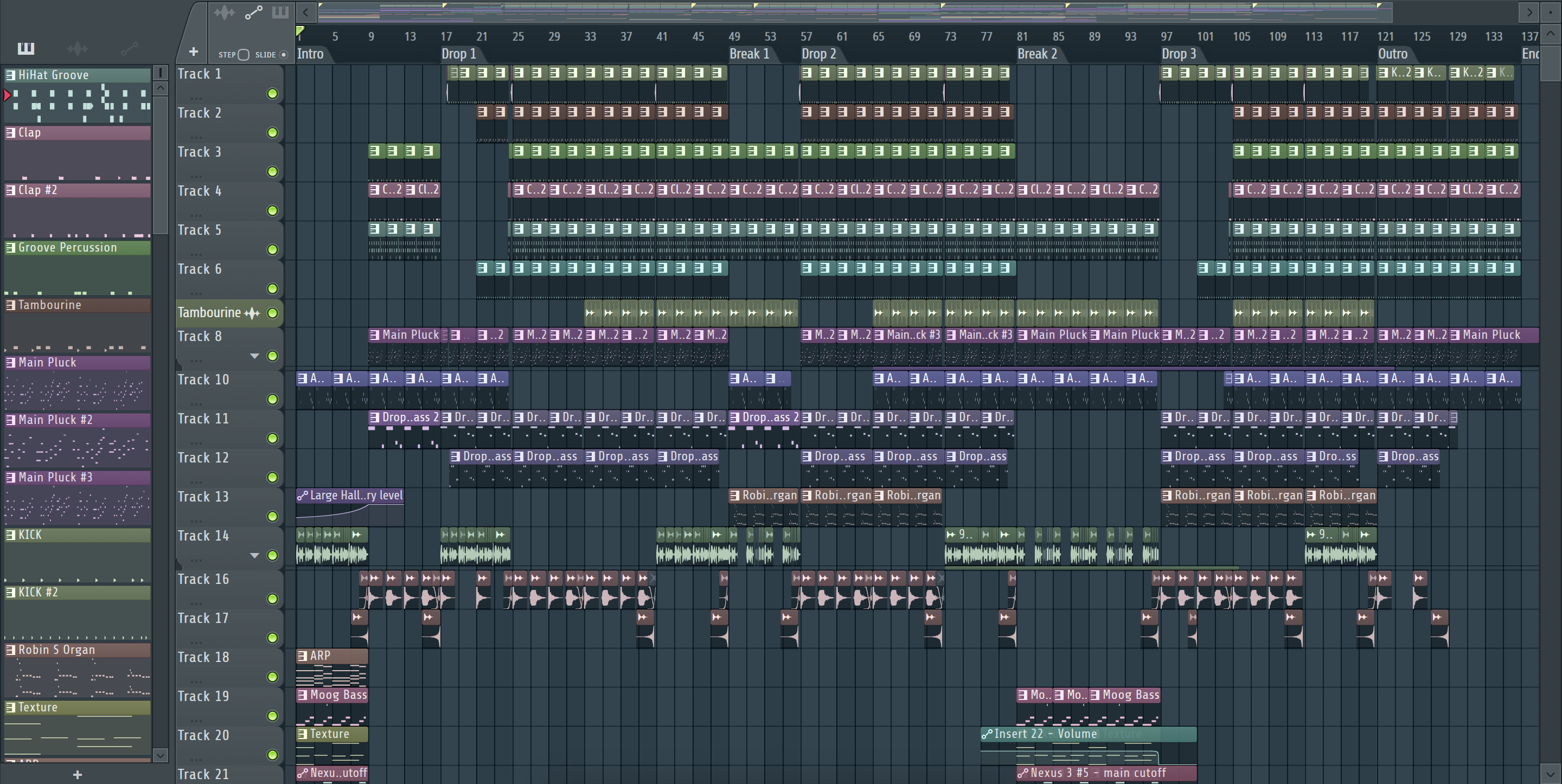This screenshot has height=784, width=1562.
Task: Click the Groove Percussion pattern icon
Action: (x=10, y=247)
